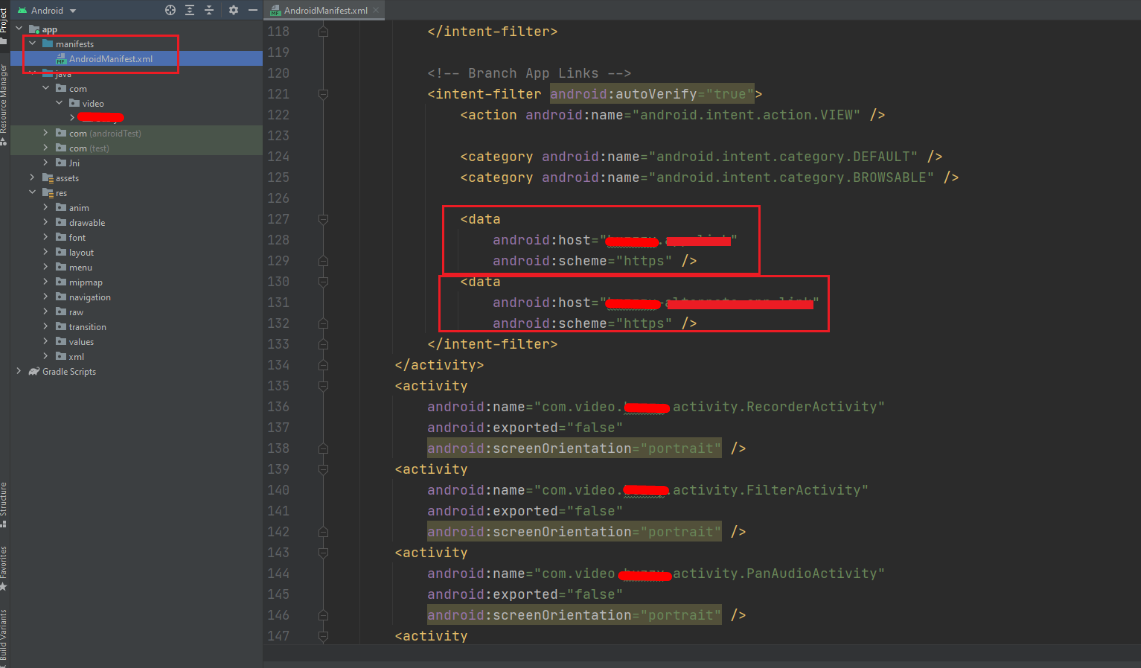1141x668 pixels.
Task: Open the Build Variants tool window
Action: pyautogui.click(x=4, y=638)
